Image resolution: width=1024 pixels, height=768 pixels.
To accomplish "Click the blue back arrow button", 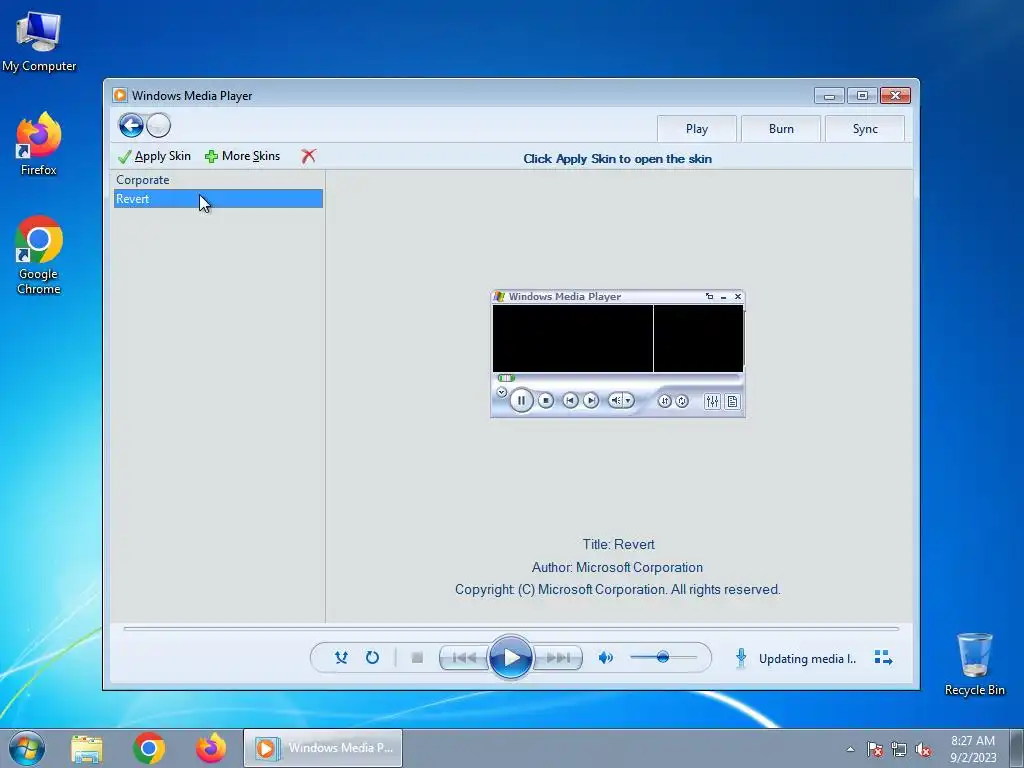I will coord(131,125).
